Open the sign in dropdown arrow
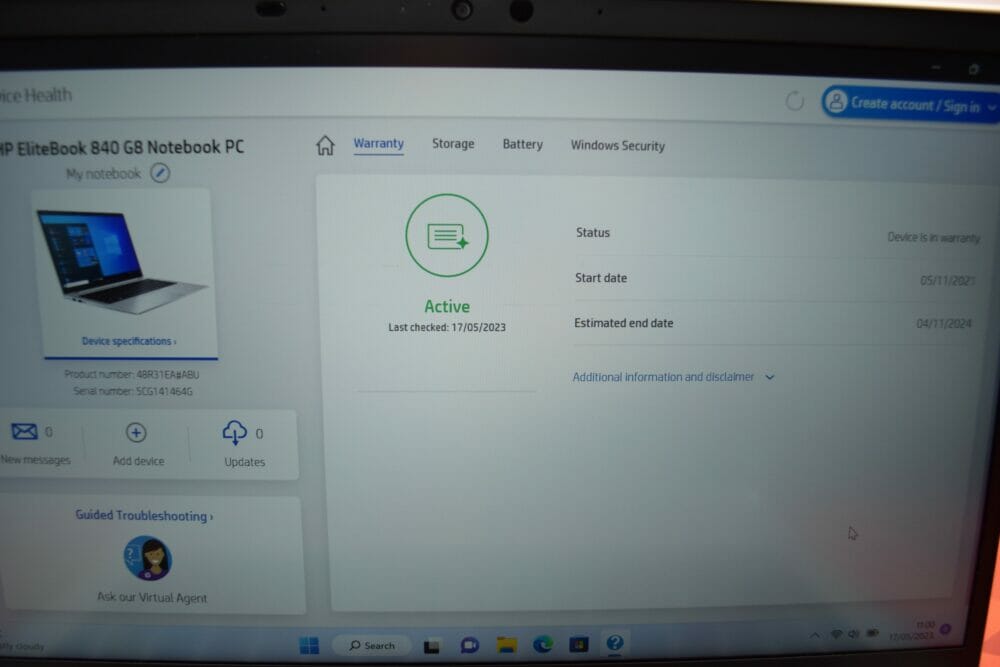Screen dimensions: 1000x667 (992, 107)
